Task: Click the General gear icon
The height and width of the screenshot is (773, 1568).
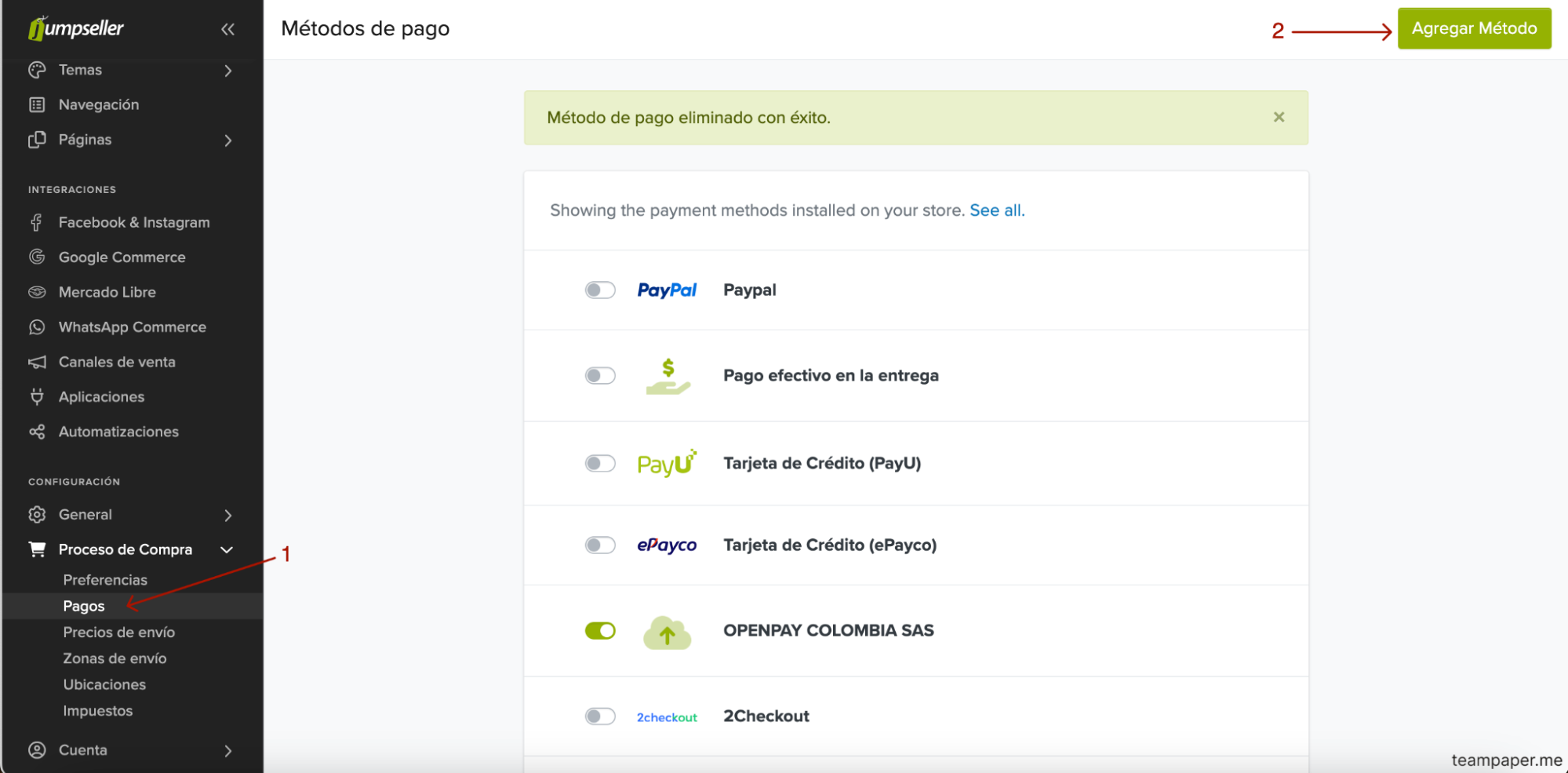Action: click(37, 515)
